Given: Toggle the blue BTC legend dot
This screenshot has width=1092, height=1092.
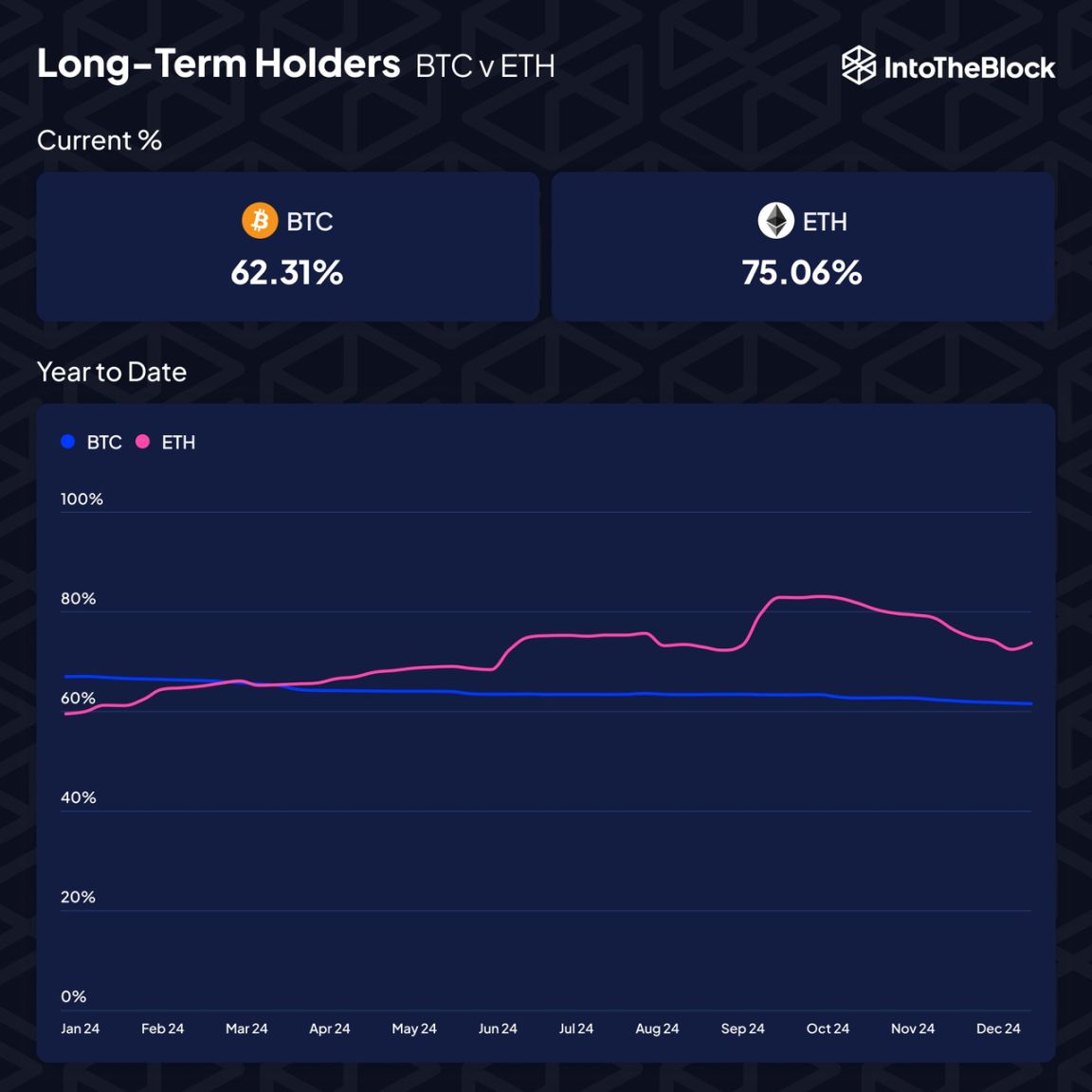Looking at the screenshot, I should click(68, 442).
